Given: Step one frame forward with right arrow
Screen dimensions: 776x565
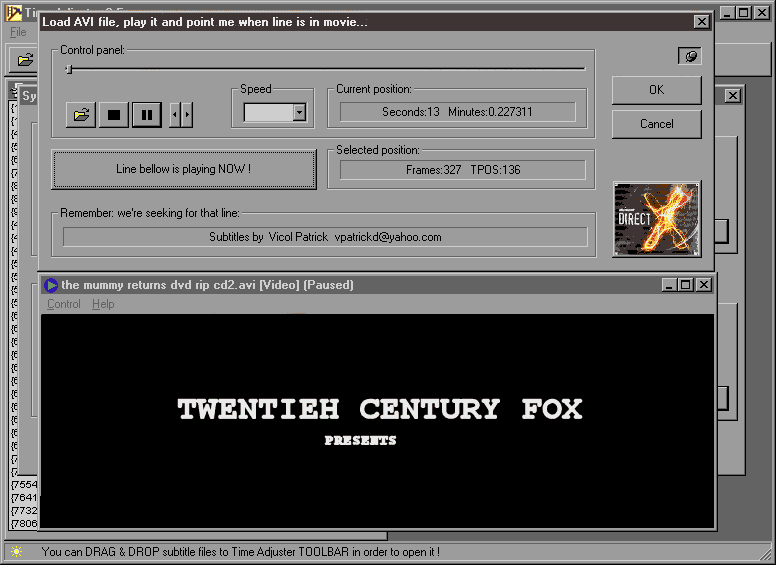Looking at the screenshot, I should pyautogui.click(x=187, y=115).
